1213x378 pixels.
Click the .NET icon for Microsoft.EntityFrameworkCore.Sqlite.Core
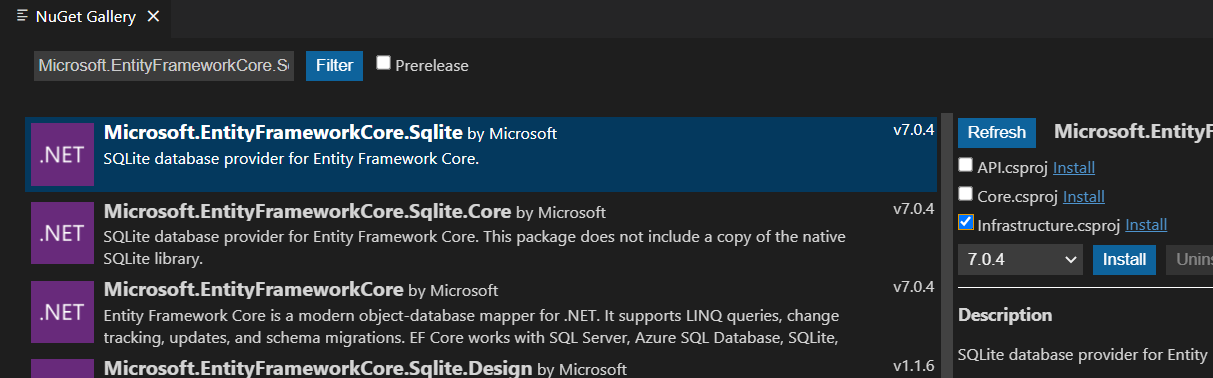[x=62, y=234]
